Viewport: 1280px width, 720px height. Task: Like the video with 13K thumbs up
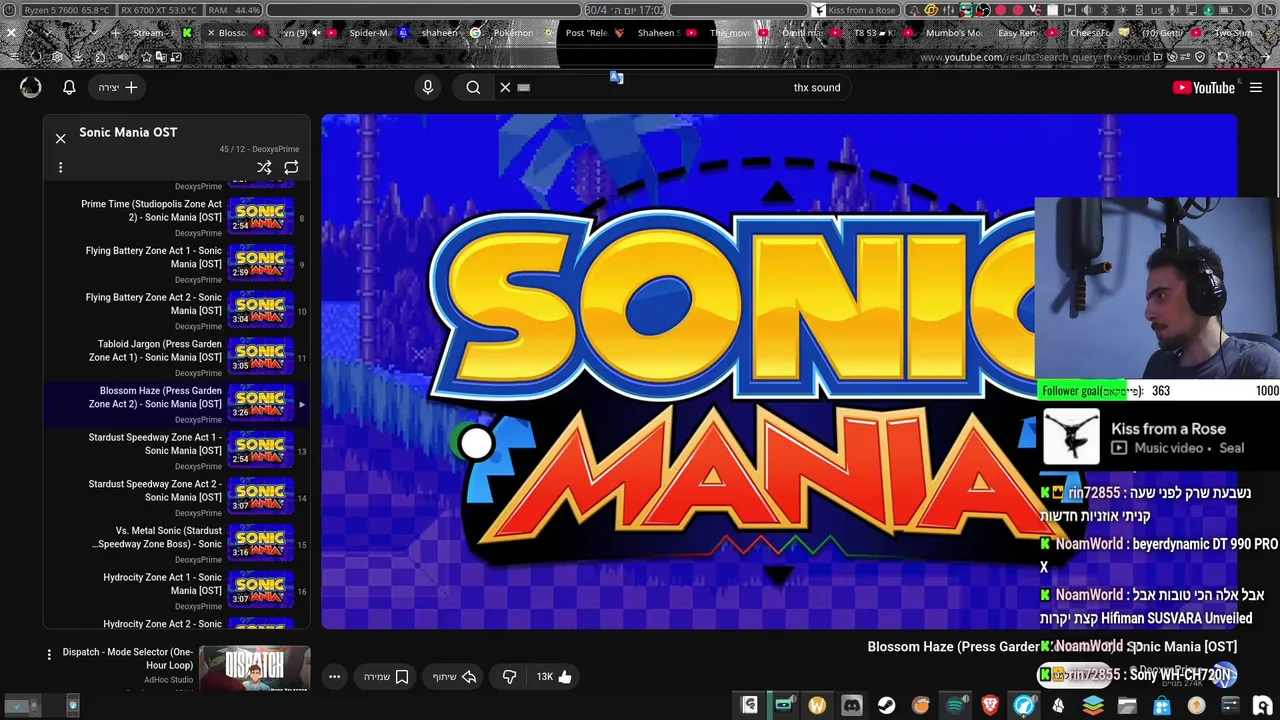coord(554,677)
